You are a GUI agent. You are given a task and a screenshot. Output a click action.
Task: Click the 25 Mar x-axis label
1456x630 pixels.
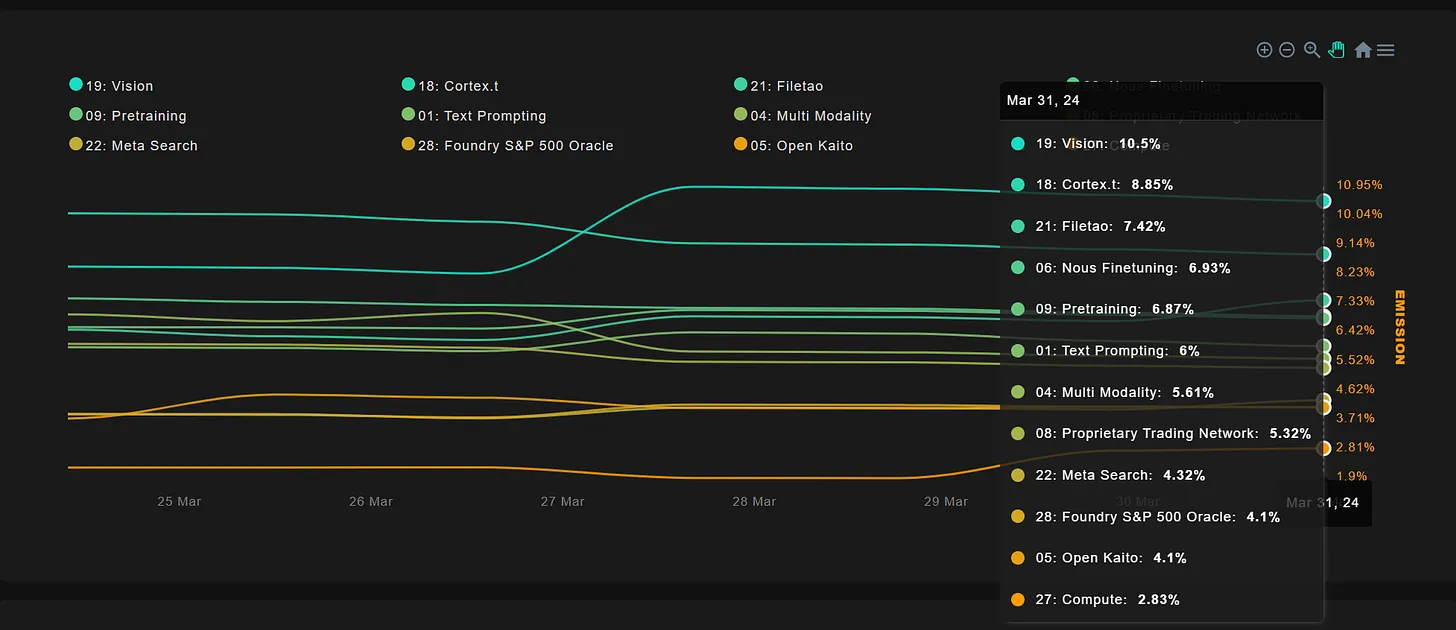179,501
